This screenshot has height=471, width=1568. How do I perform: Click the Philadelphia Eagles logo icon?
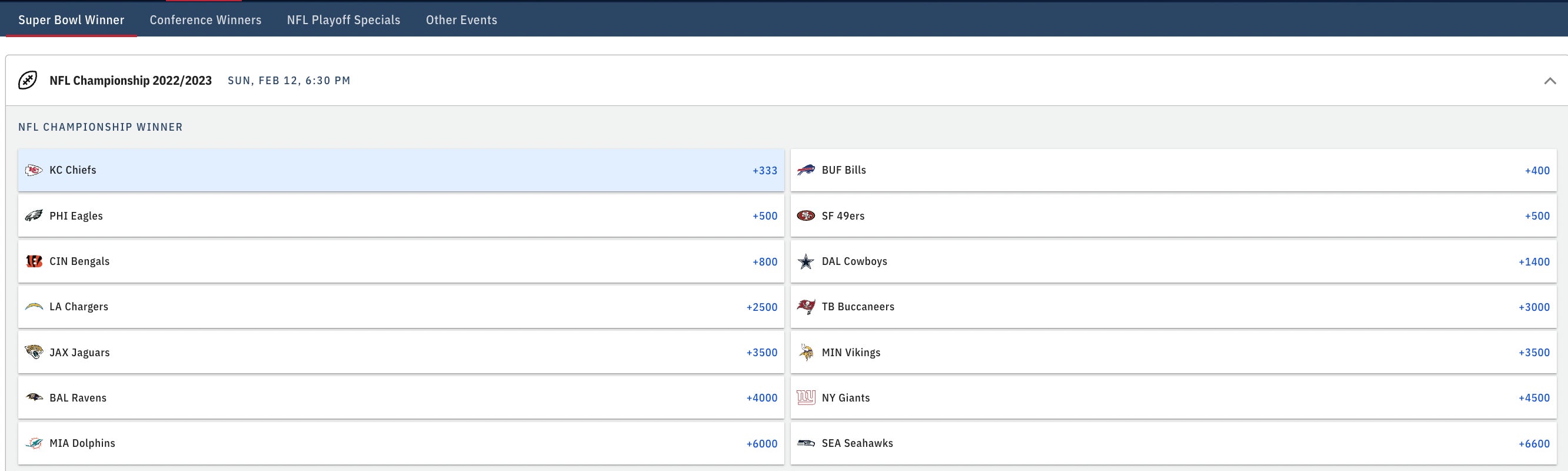34,215
